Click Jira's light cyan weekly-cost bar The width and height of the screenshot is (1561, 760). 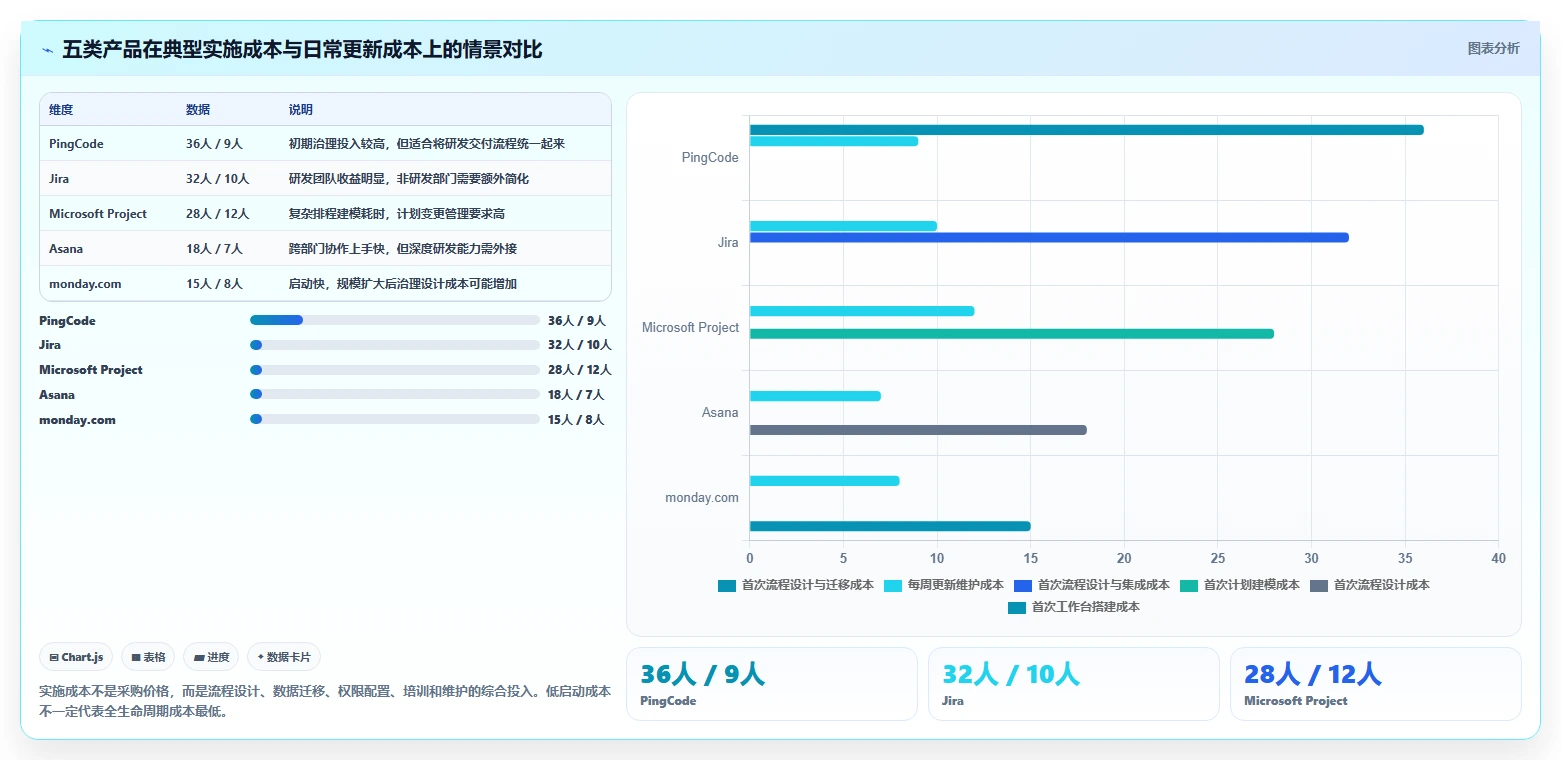click(843, 226)
